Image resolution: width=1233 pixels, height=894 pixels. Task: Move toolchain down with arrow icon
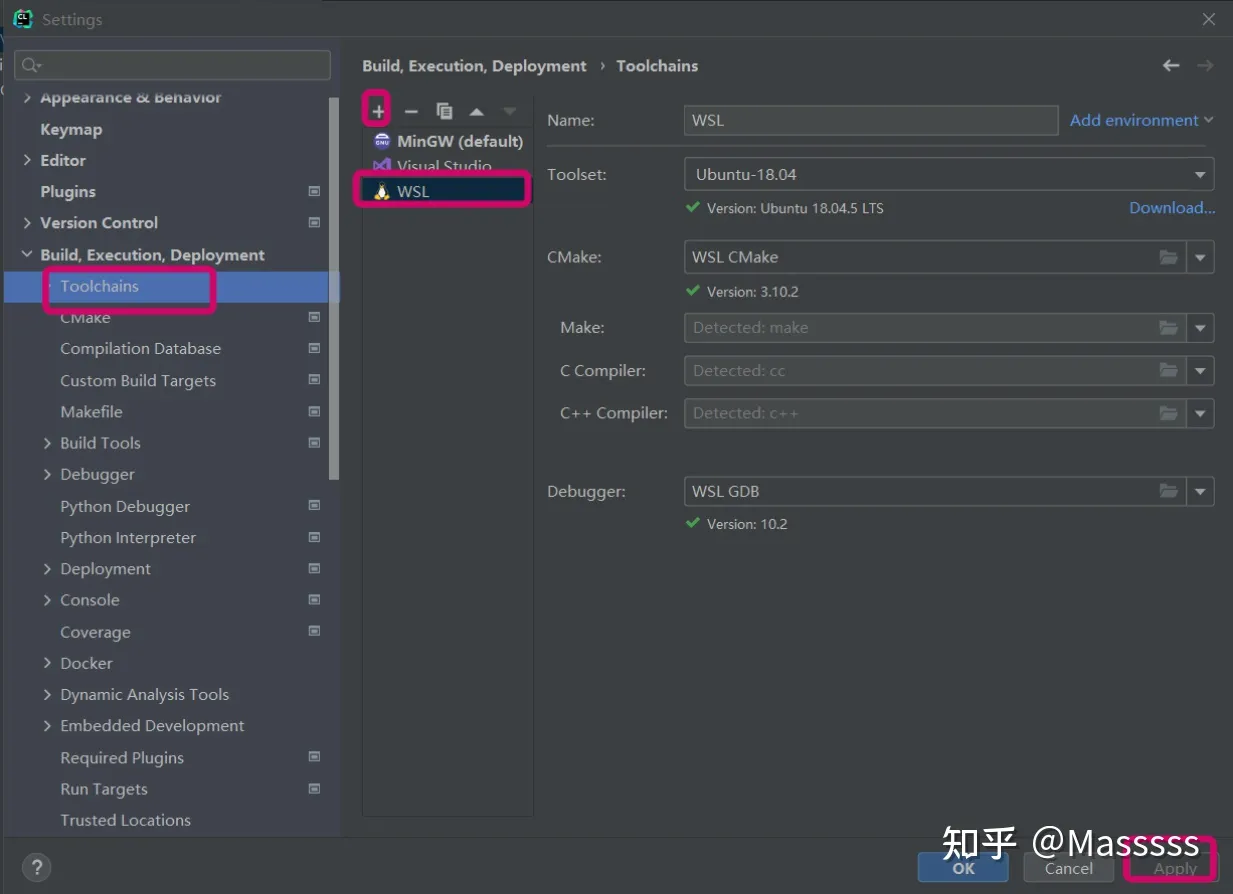[510, 111]
